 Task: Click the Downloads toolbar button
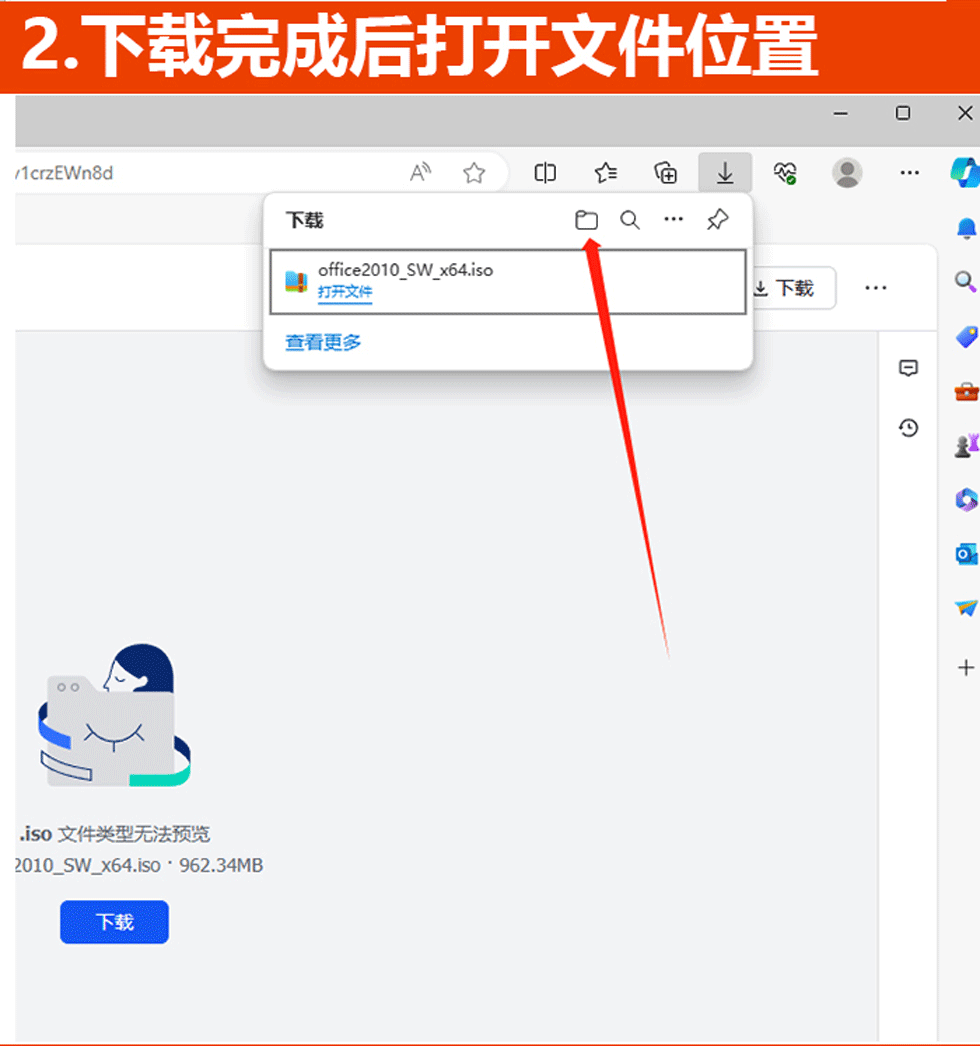(x=725, y=173)
